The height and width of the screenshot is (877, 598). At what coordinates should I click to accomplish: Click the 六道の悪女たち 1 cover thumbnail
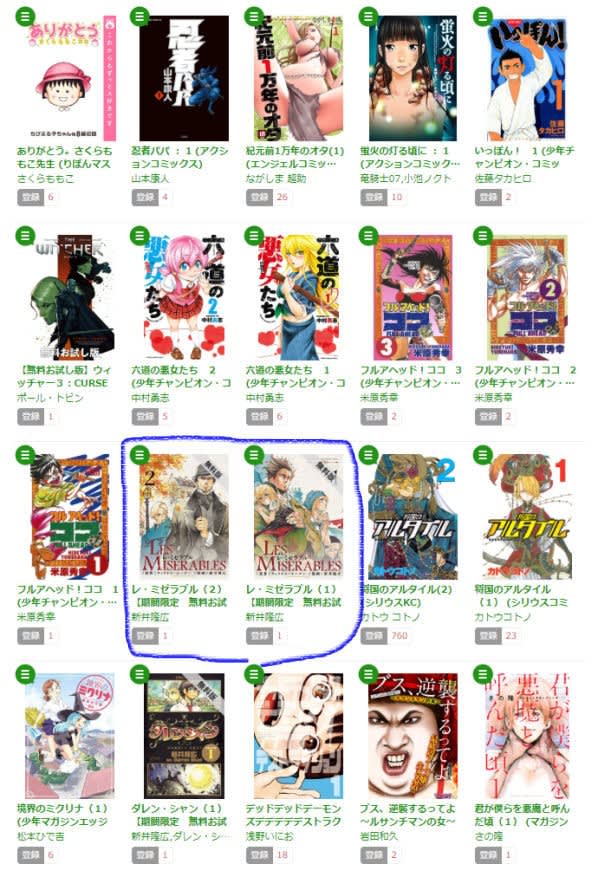click(298, 297)
